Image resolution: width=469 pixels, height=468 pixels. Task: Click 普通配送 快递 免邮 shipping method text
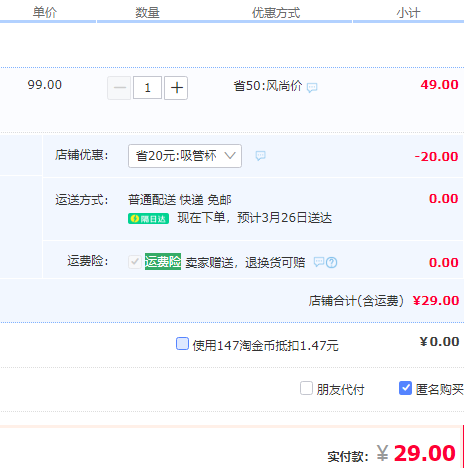(x=180, y=200)
